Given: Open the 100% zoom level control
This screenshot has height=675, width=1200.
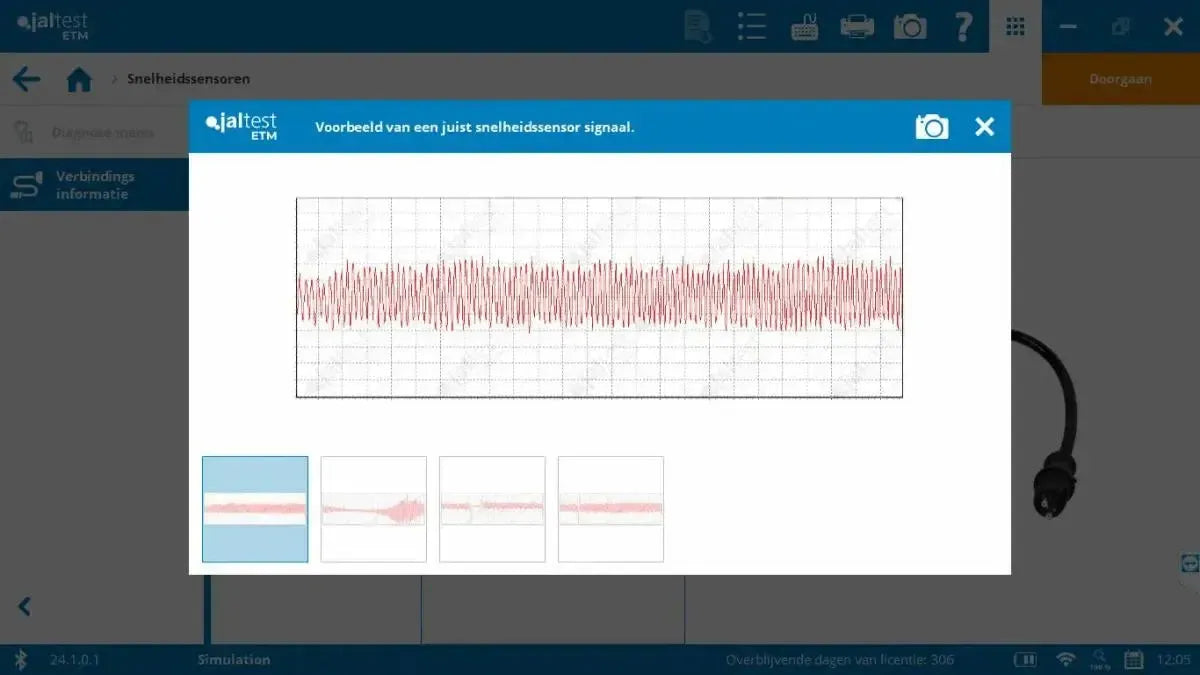Looking at the screenshot, I should [x=1100, y=659].
